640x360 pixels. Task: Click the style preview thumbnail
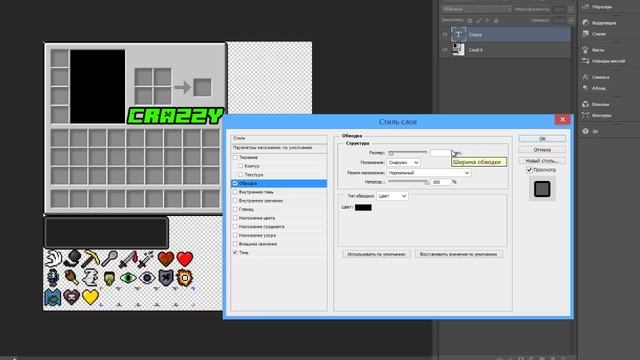pyautogui.click(x=542, y=189)
